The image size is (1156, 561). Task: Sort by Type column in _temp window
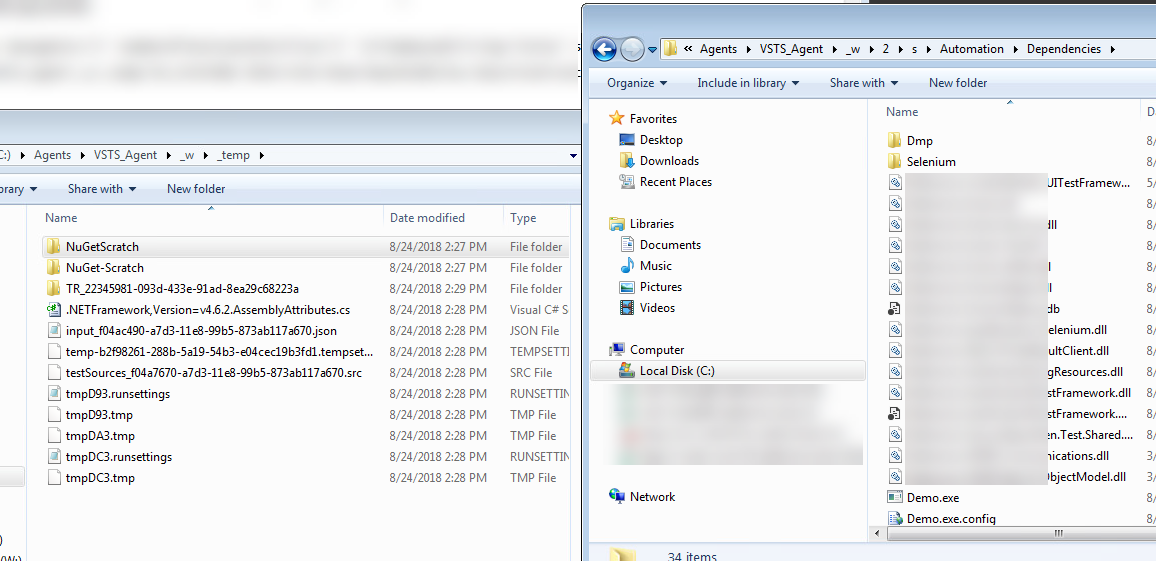[x=537, y=217]
